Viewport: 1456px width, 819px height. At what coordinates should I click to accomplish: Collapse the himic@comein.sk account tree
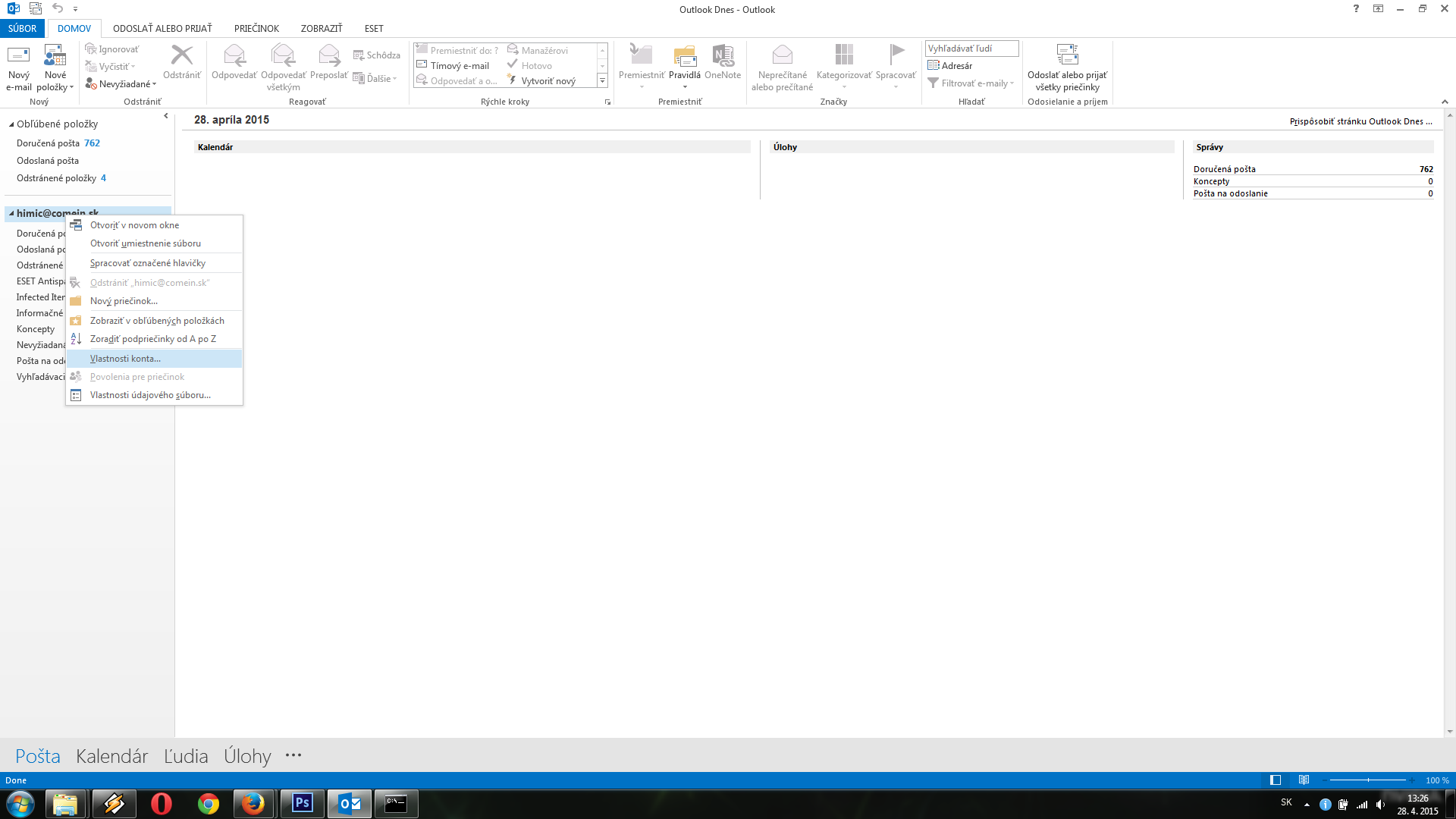pyautogui.click(x=11, y=214)
